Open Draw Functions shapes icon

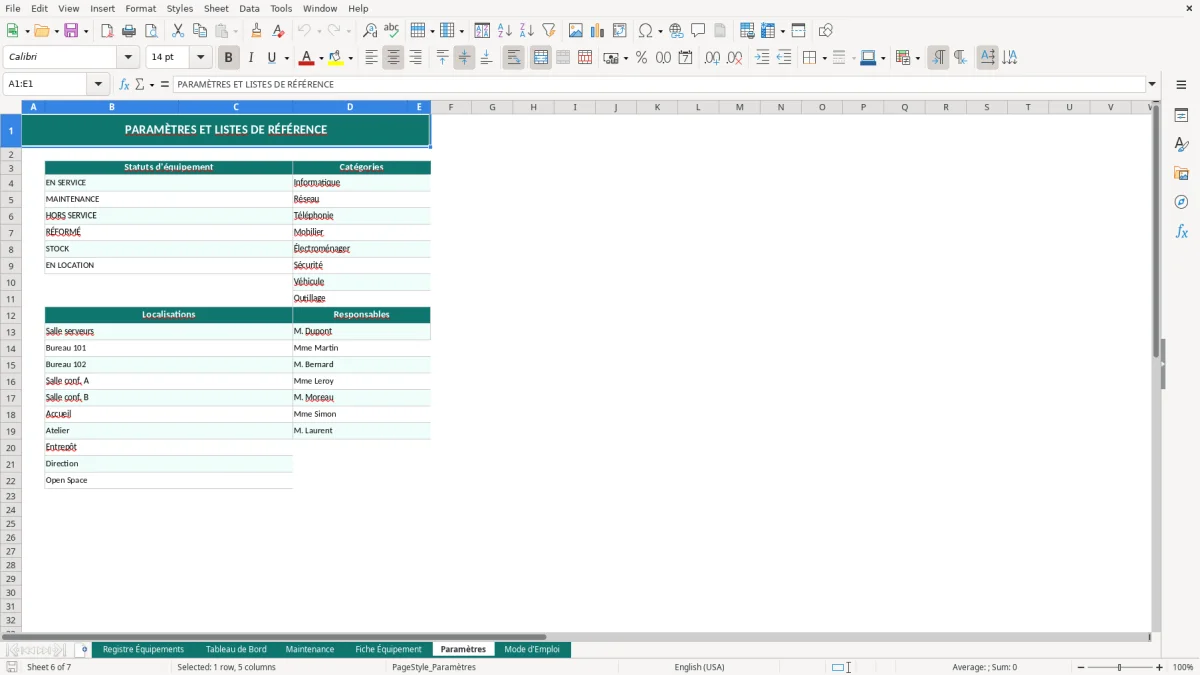click(x=826, y=31)
